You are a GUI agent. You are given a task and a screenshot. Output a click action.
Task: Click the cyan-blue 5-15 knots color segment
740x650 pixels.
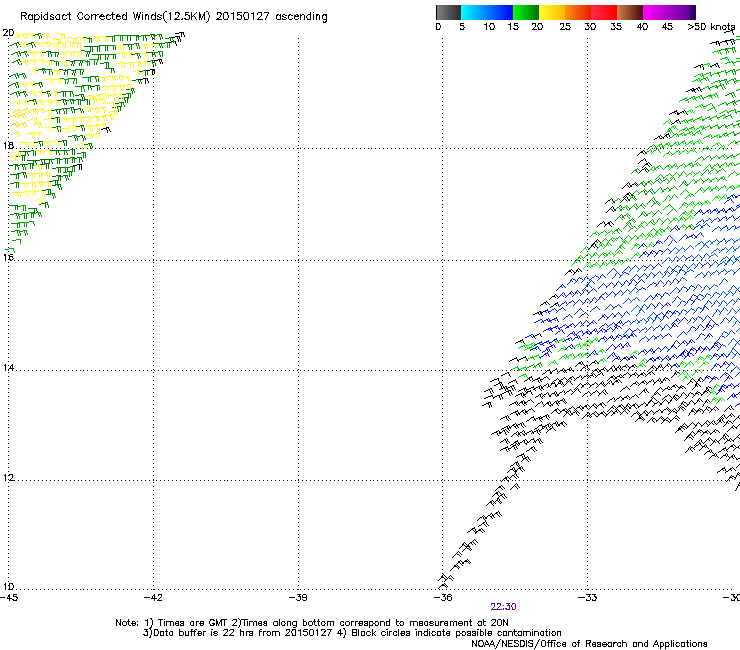coord(487,12)
